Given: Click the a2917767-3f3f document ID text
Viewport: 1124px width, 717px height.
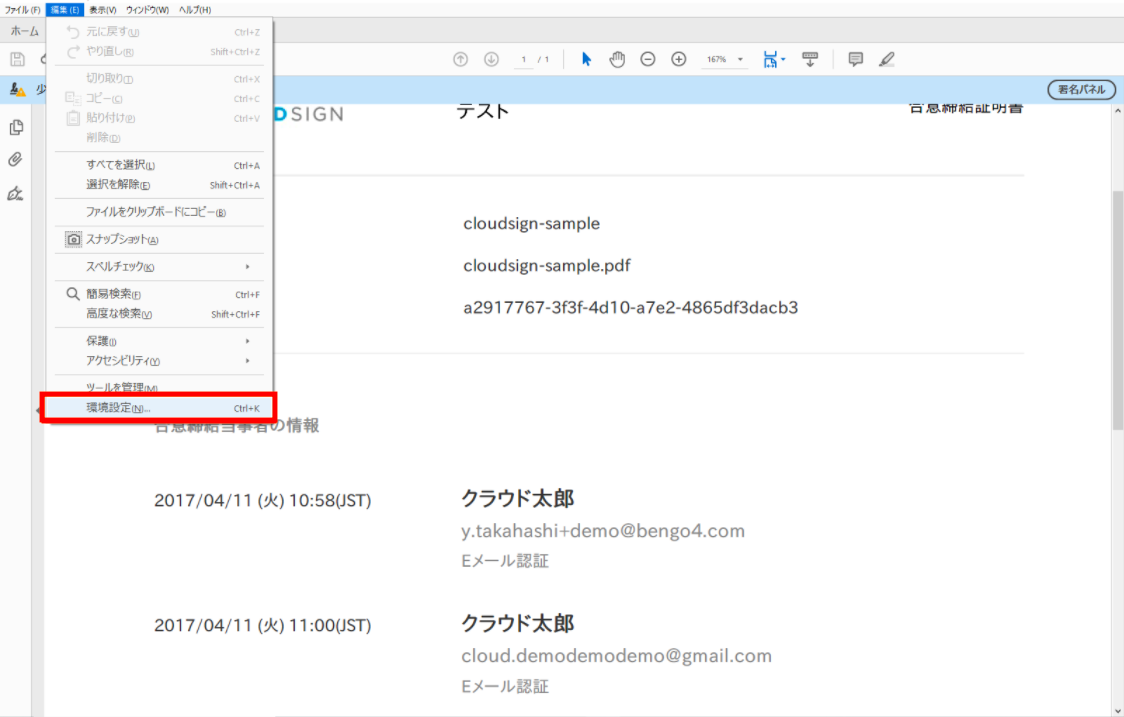Looking at the screenshot, I should click(x=631, y=308).
